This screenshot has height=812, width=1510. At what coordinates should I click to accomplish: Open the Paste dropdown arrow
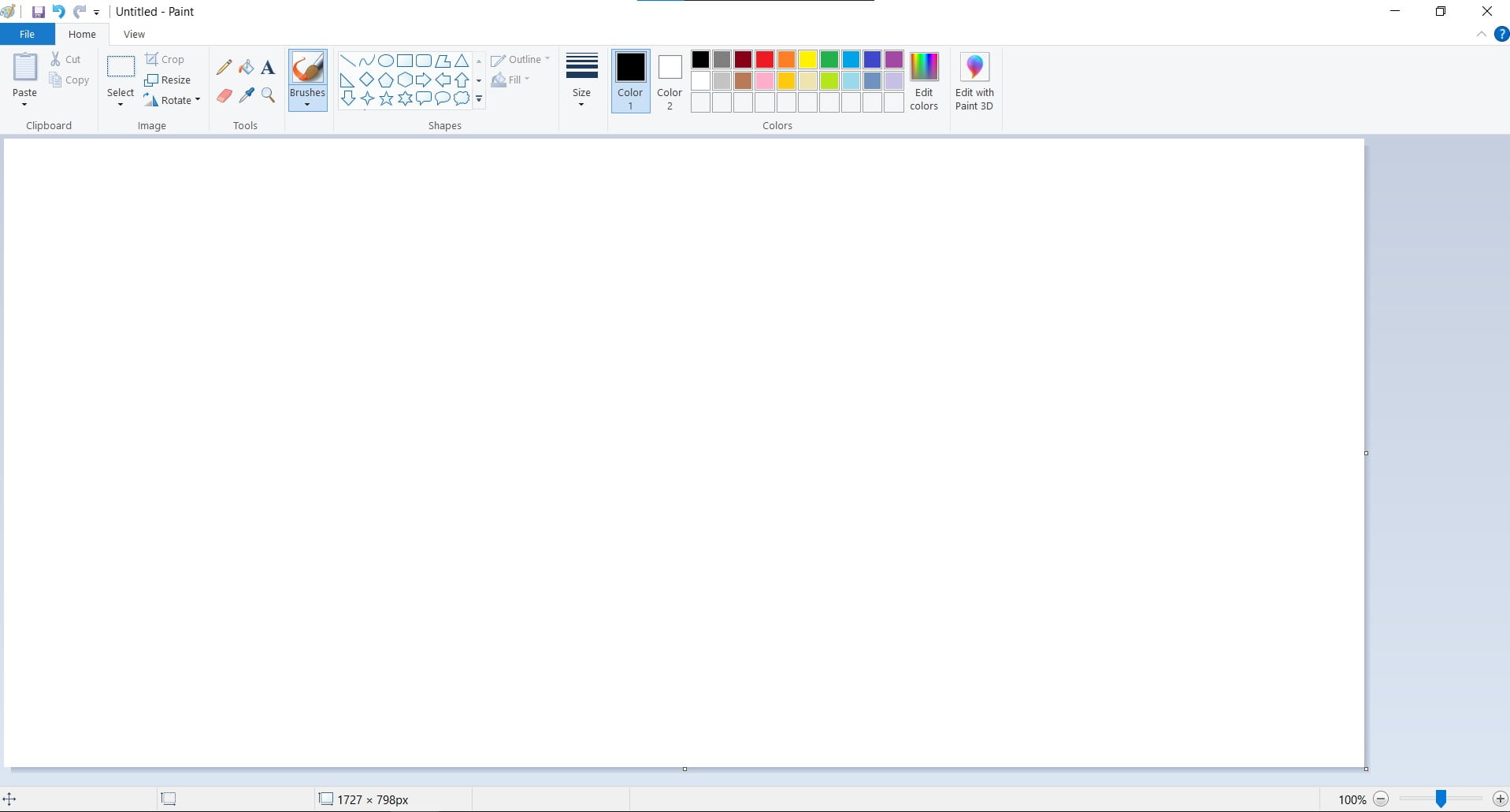coord(24,104)
